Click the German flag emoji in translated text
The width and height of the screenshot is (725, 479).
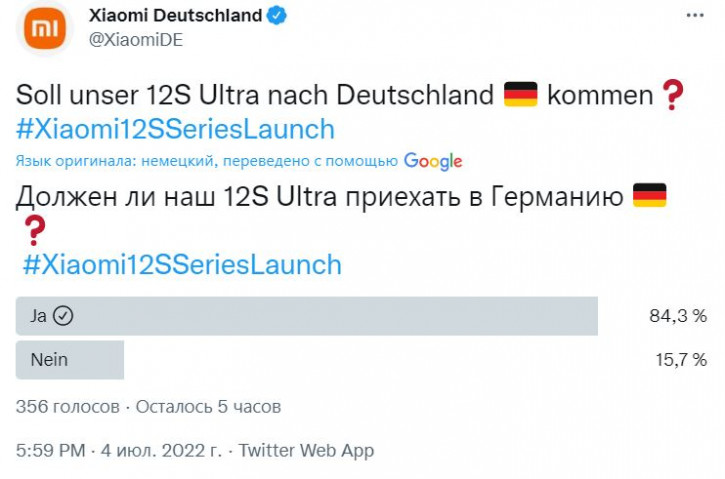(649, 196)
